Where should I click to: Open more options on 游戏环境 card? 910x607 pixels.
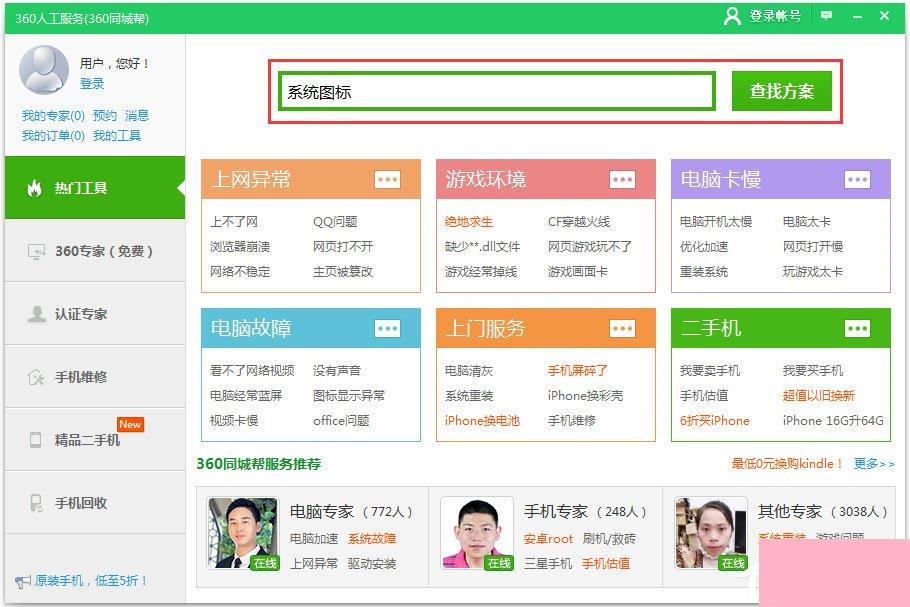622,179
